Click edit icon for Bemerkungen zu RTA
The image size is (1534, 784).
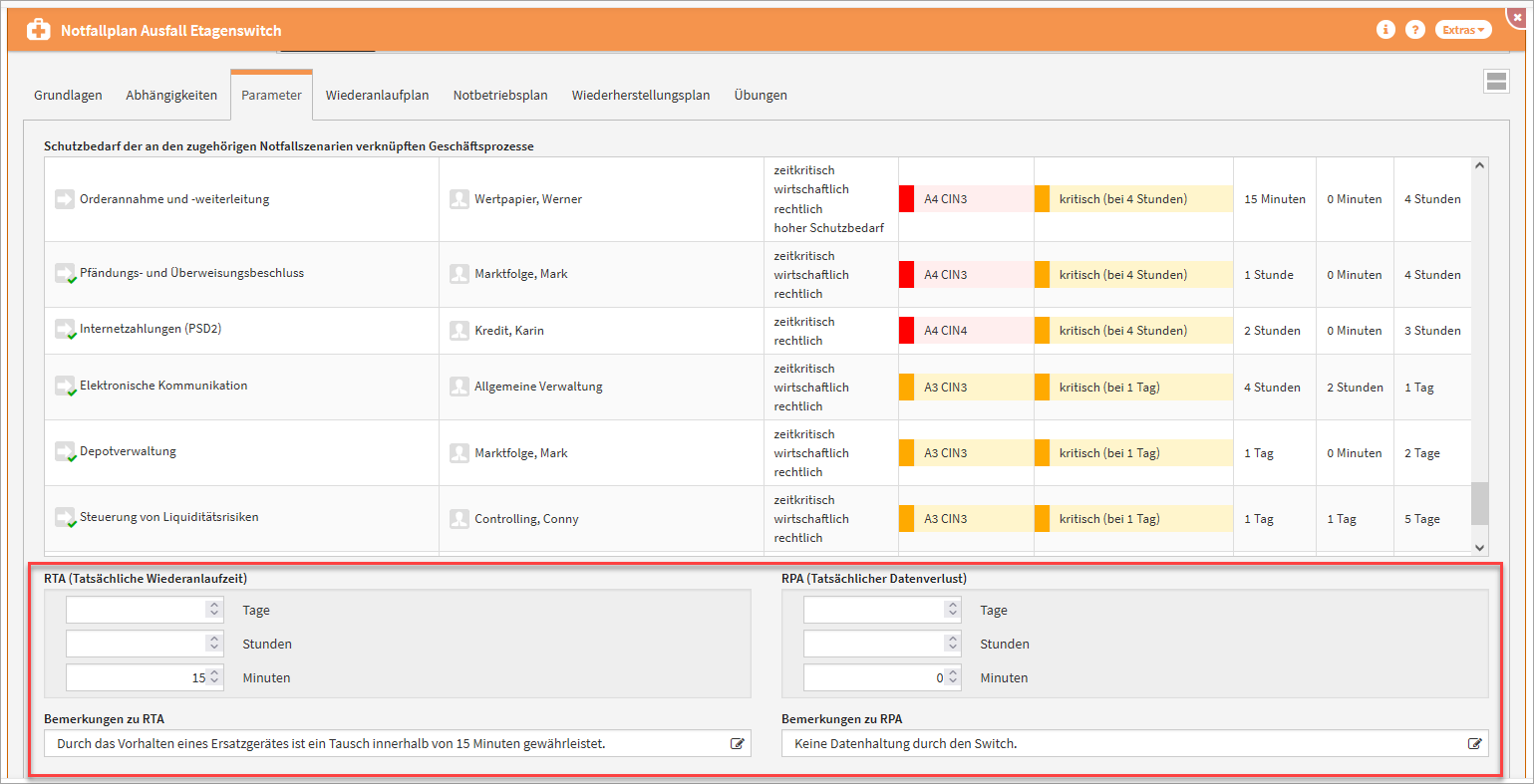pyautogui.click(x=738, y=743)
